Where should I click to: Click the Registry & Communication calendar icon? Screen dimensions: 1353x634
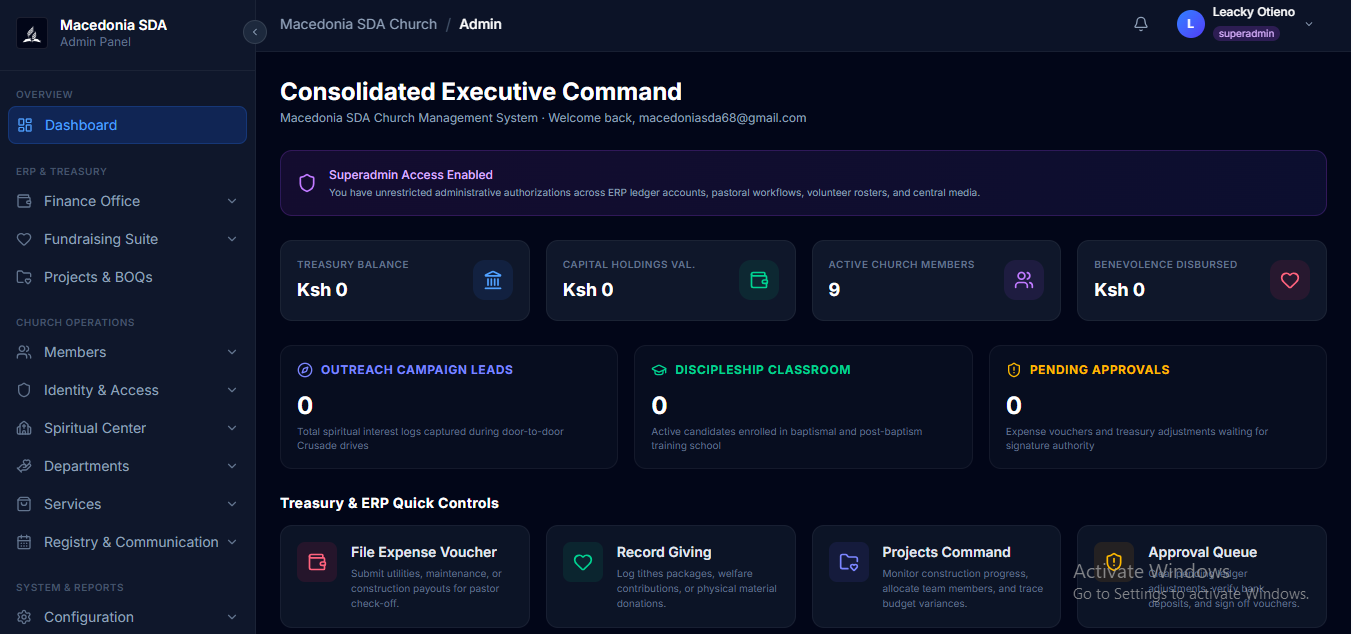(24, 542)
